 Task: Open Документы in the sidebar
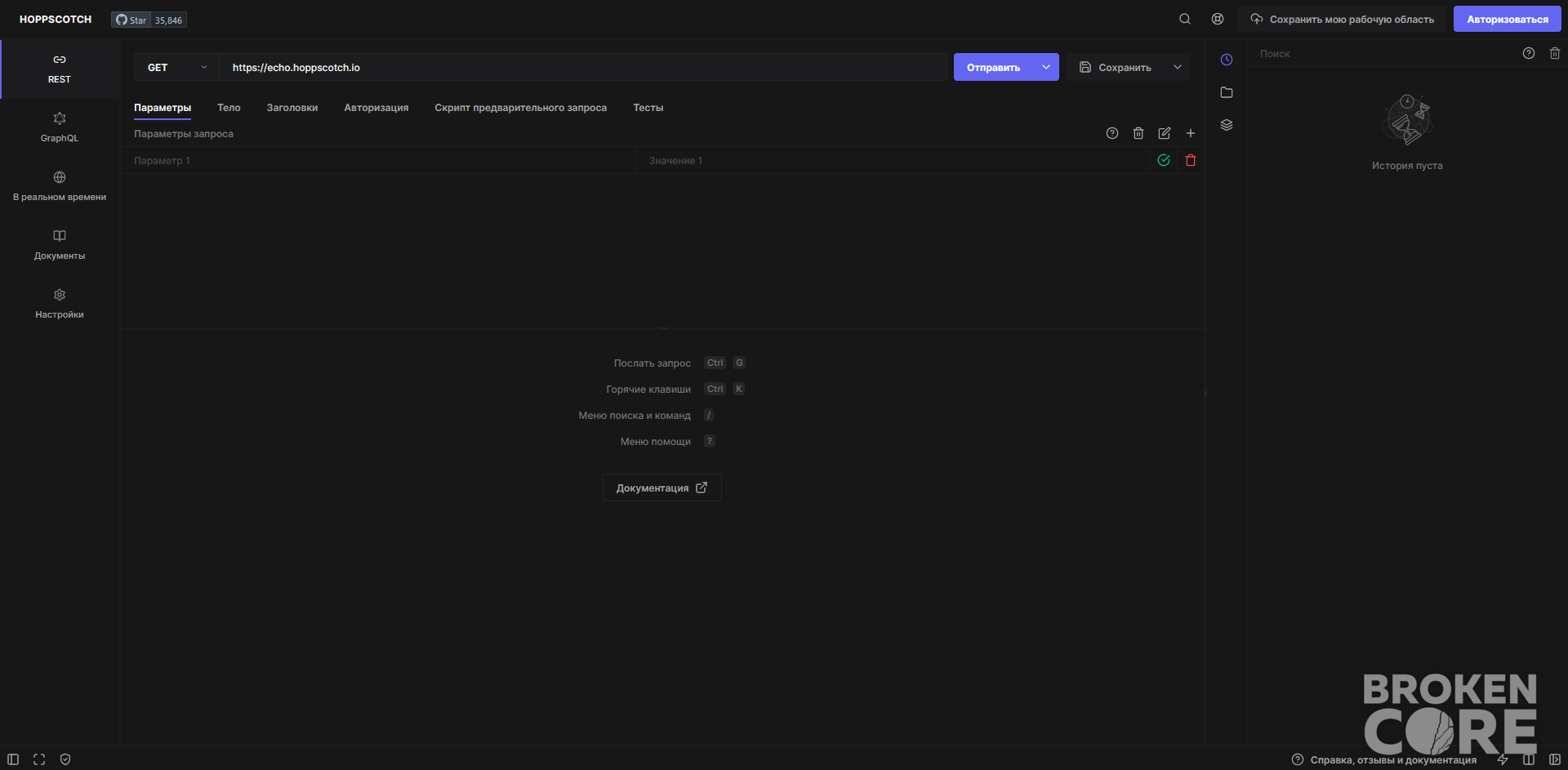60,245
